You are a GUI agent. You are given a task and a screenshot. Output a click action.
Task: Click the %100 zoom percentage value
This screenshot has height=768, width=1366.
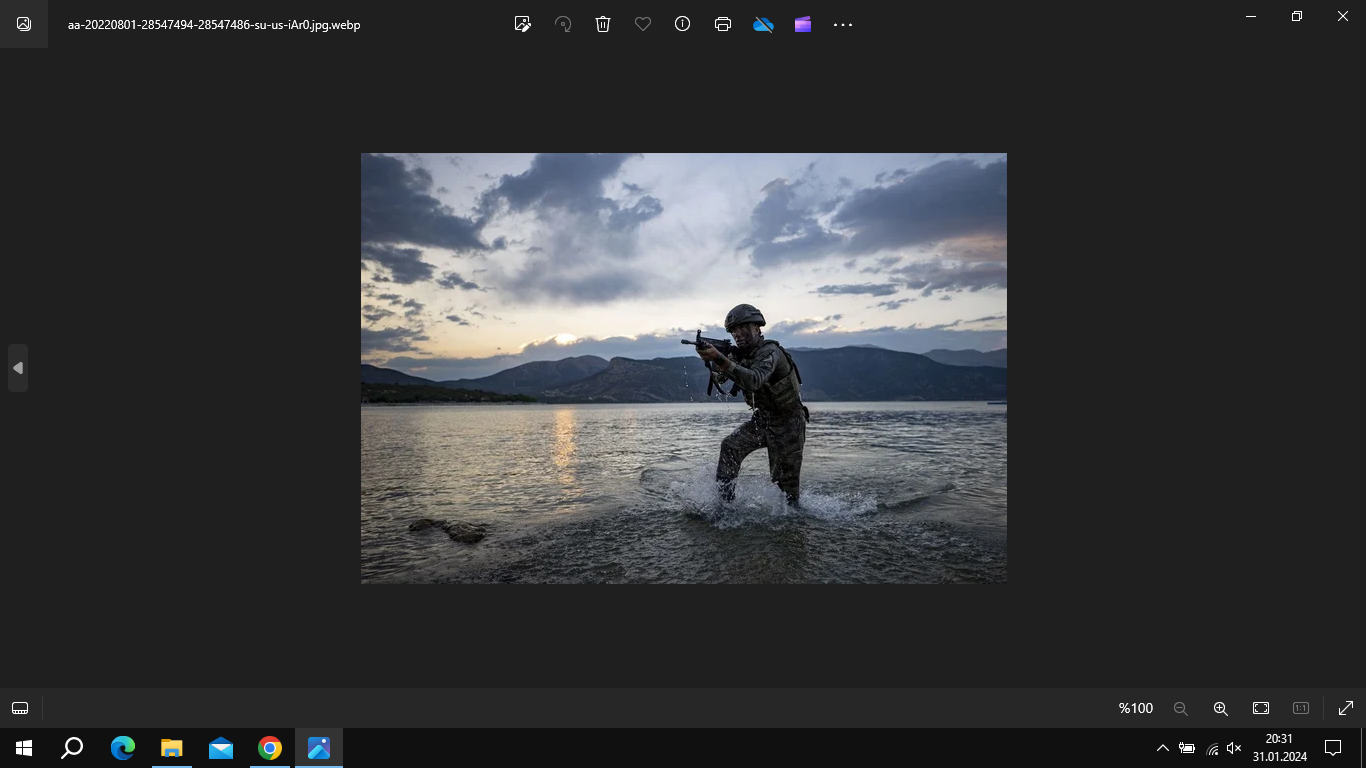click(1135, 708)
